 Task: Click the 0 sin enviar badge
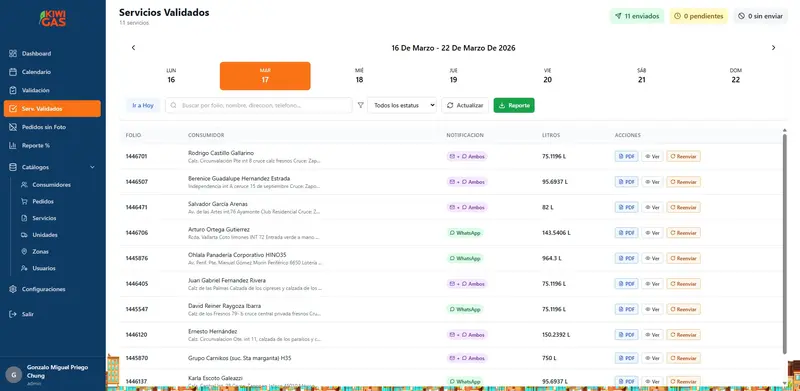coord(761,16)
